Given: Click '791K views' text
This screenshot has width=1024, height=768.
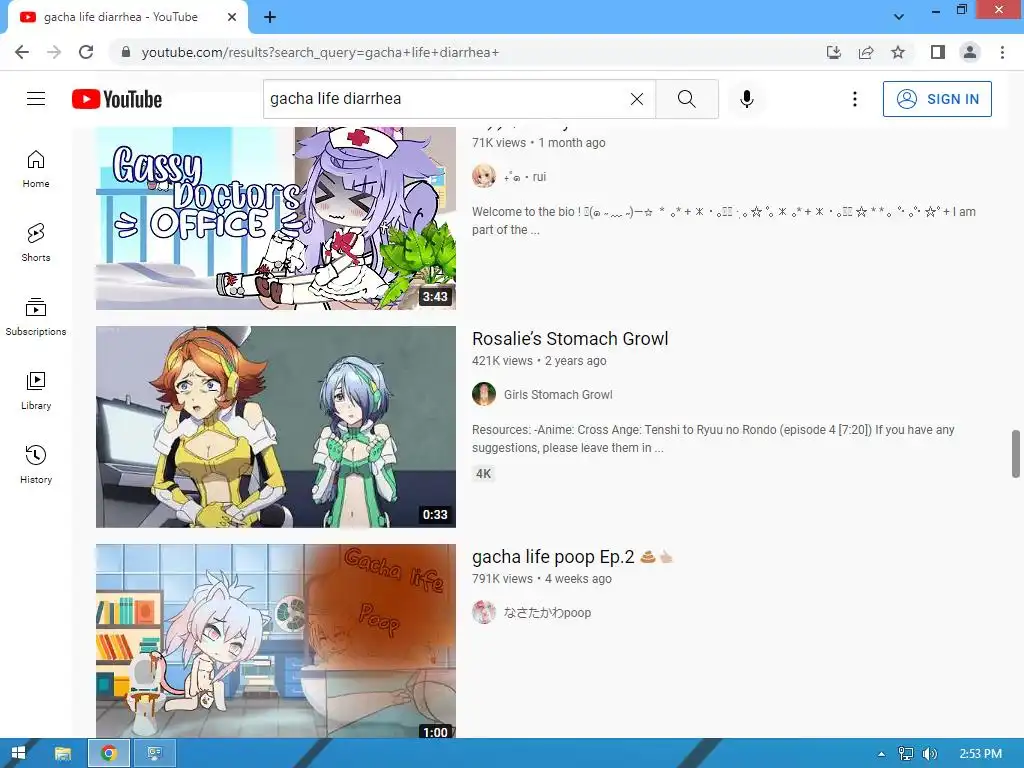Looking at the screenshot, I should (x=502, y=579).
